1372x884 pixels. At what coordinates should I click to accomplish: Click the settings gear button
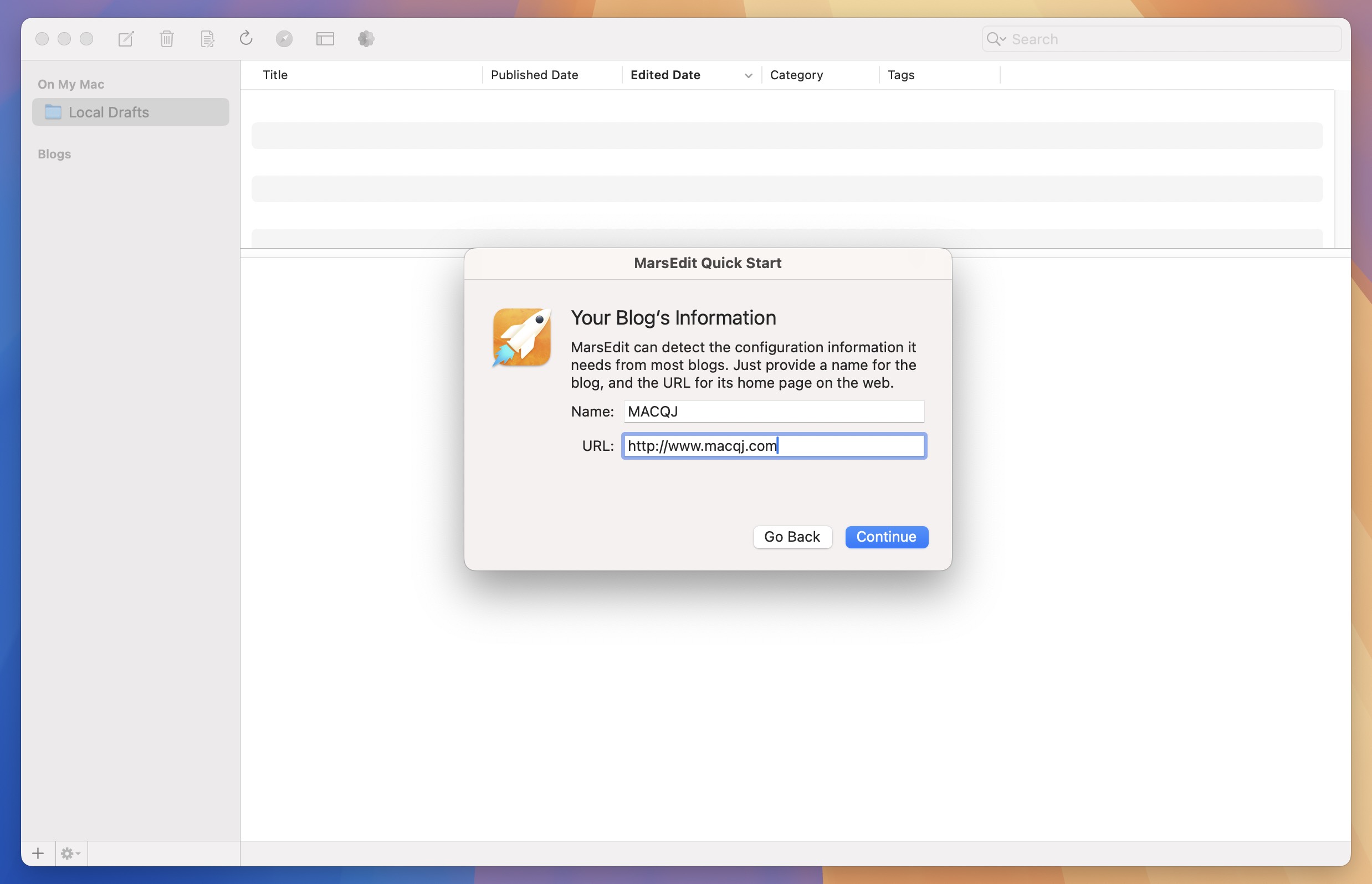click(x=70, y=853)
